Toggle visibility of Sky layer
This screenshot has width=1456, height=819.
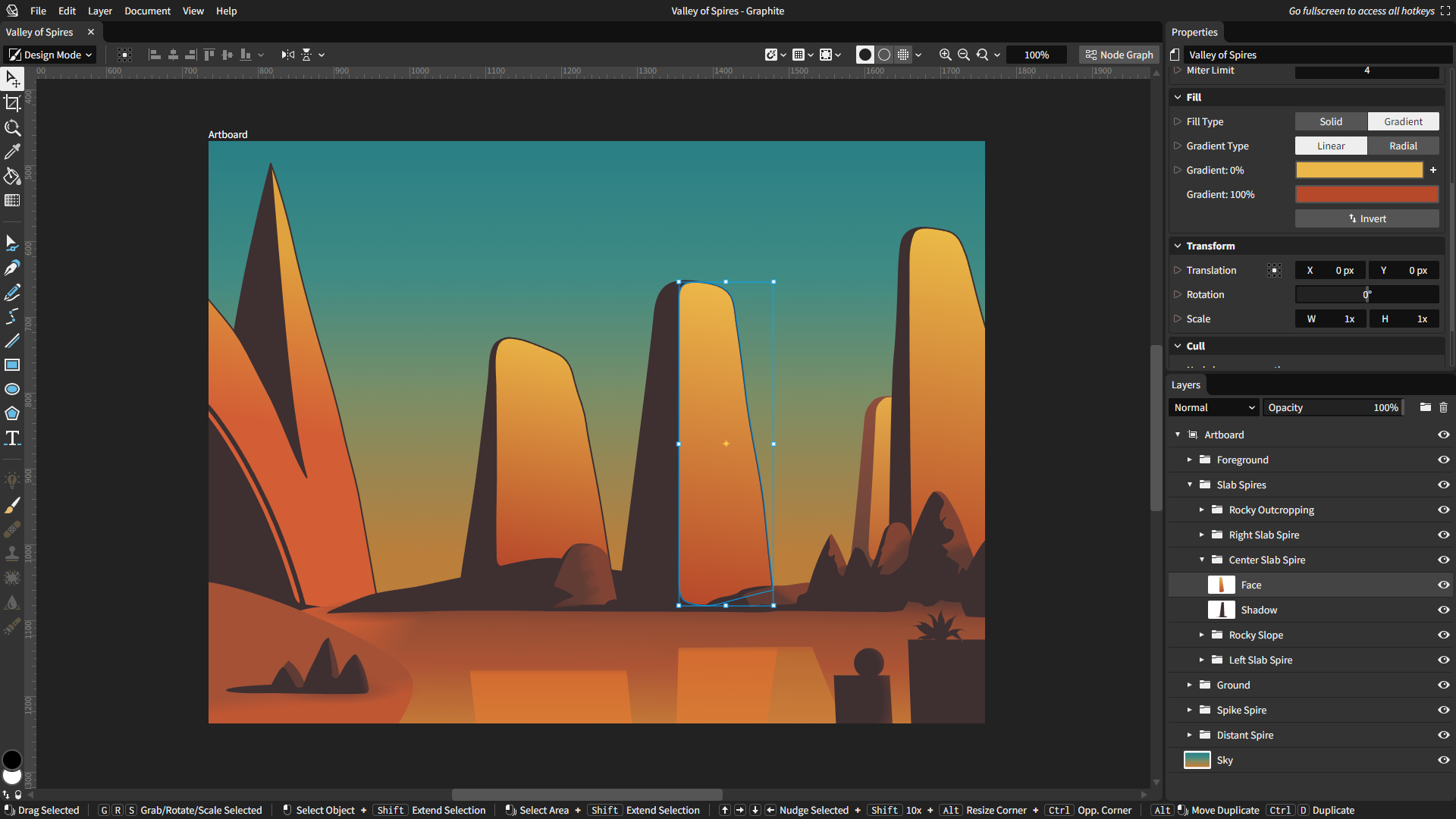coord(1443,759)
